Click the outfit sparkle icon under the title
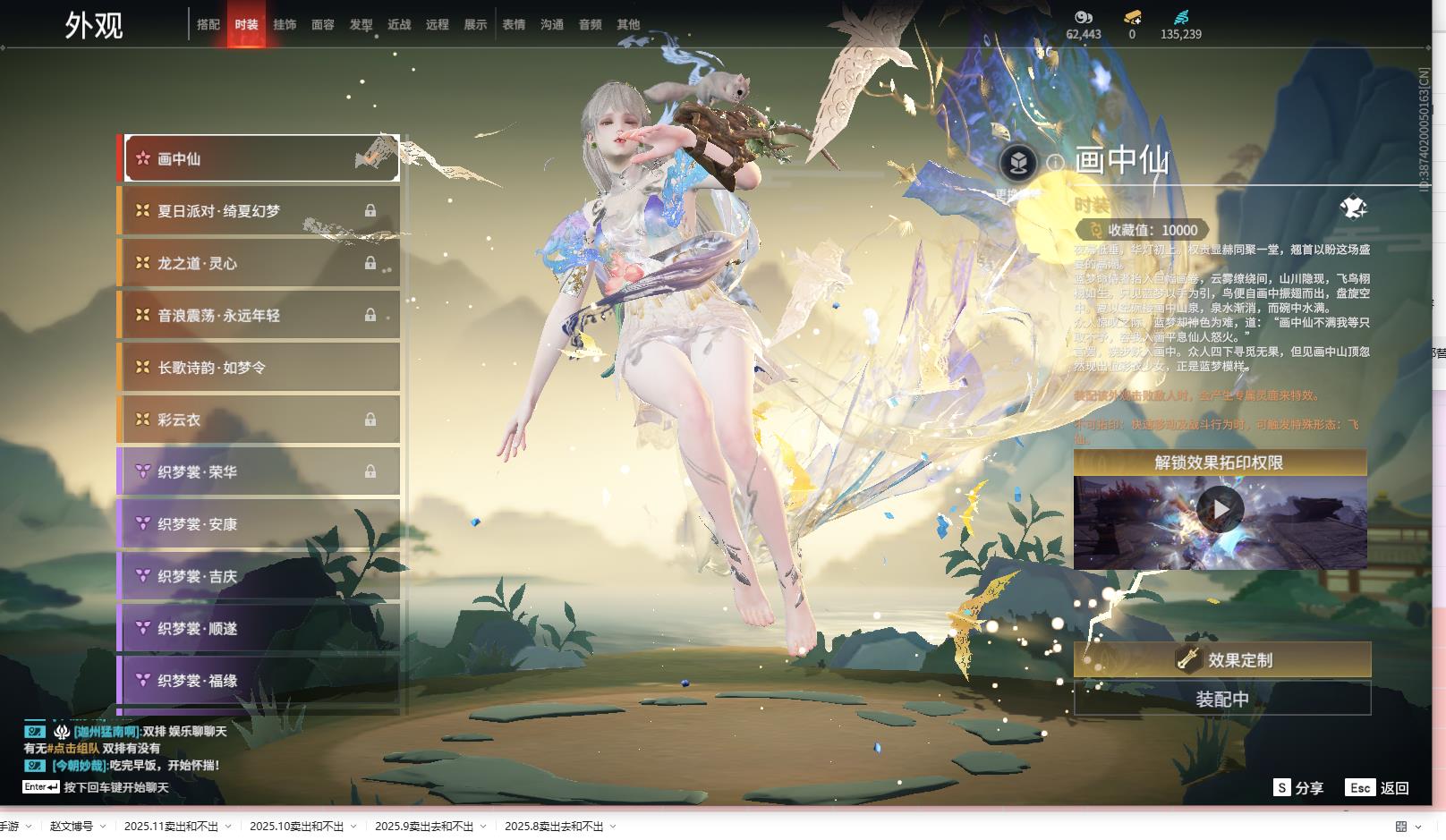1446x840 pixels. (x=1353, y=208)
